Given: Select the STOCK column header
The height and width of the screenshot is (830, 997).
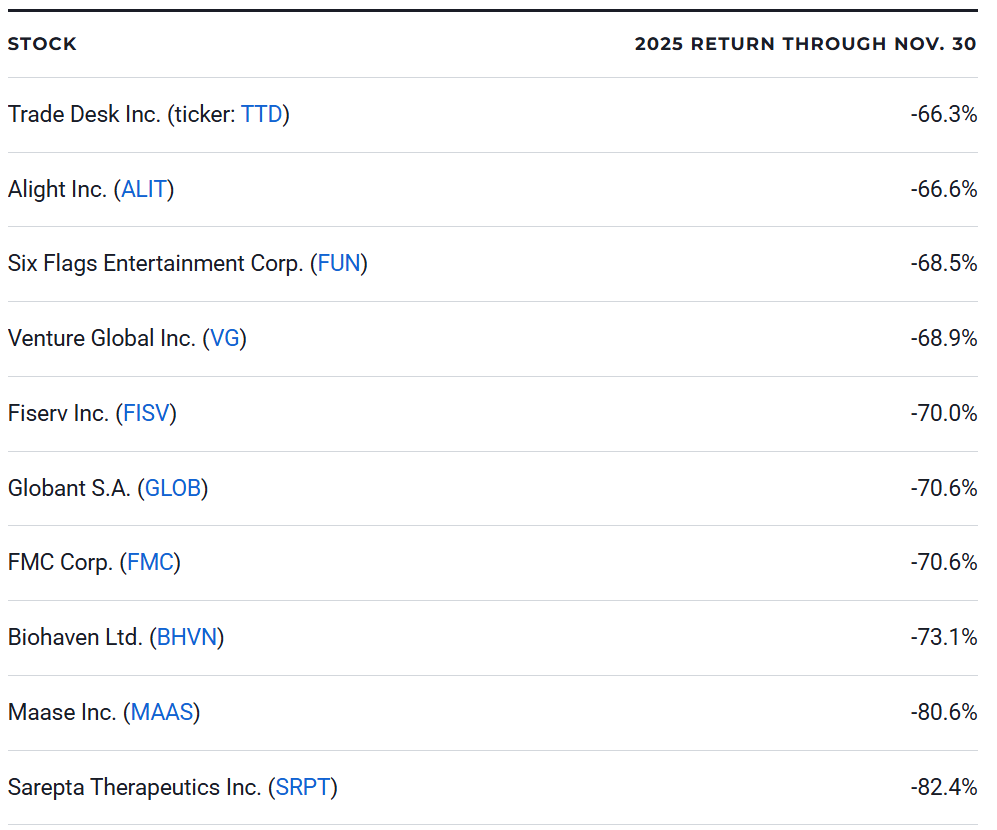Looking at the screenshot, I should pos(42,44).
